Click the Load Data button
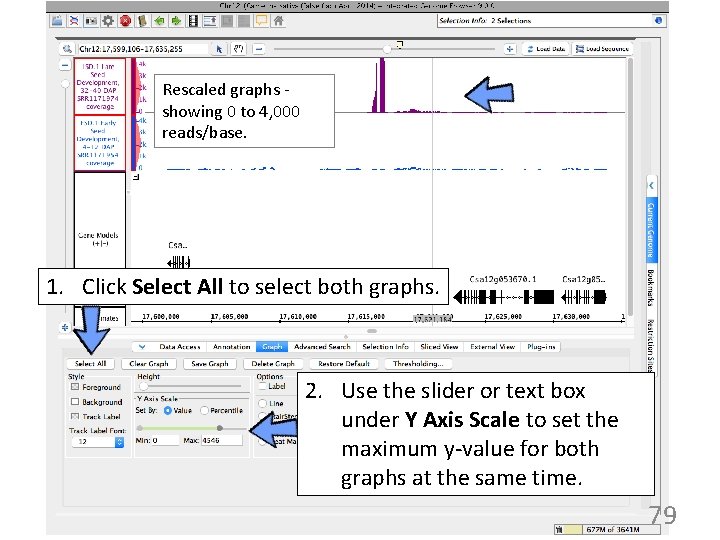 (x=546, y=49)
